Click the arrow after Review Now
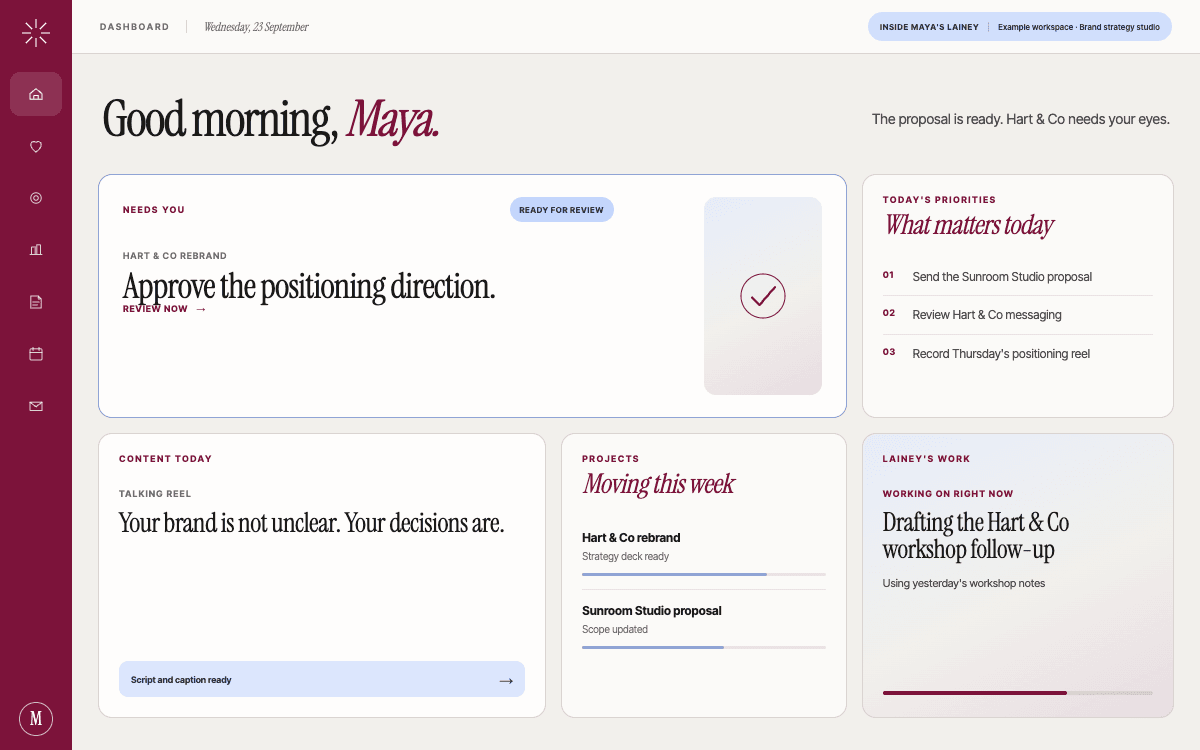This screenshot has width=1200, height=750. tap(201, 309)
